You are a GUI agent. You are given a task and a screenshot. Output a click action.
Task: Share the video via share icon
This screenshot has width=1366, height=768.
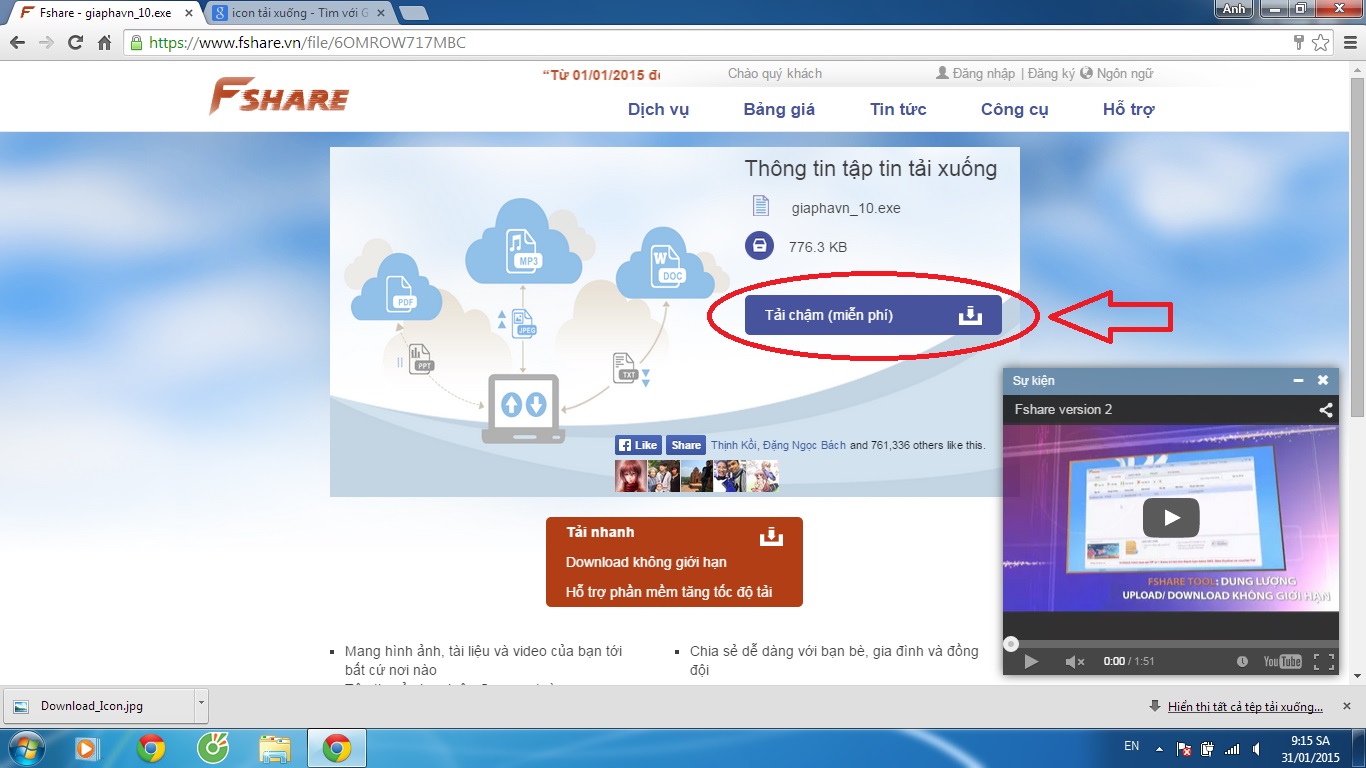[1325, 409]
